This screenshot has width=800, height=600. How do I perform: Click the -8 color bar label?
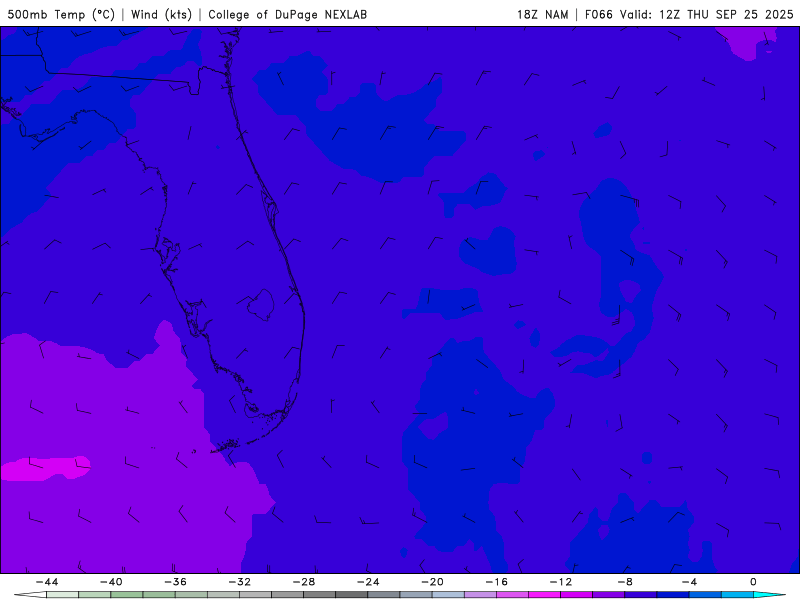626,582
